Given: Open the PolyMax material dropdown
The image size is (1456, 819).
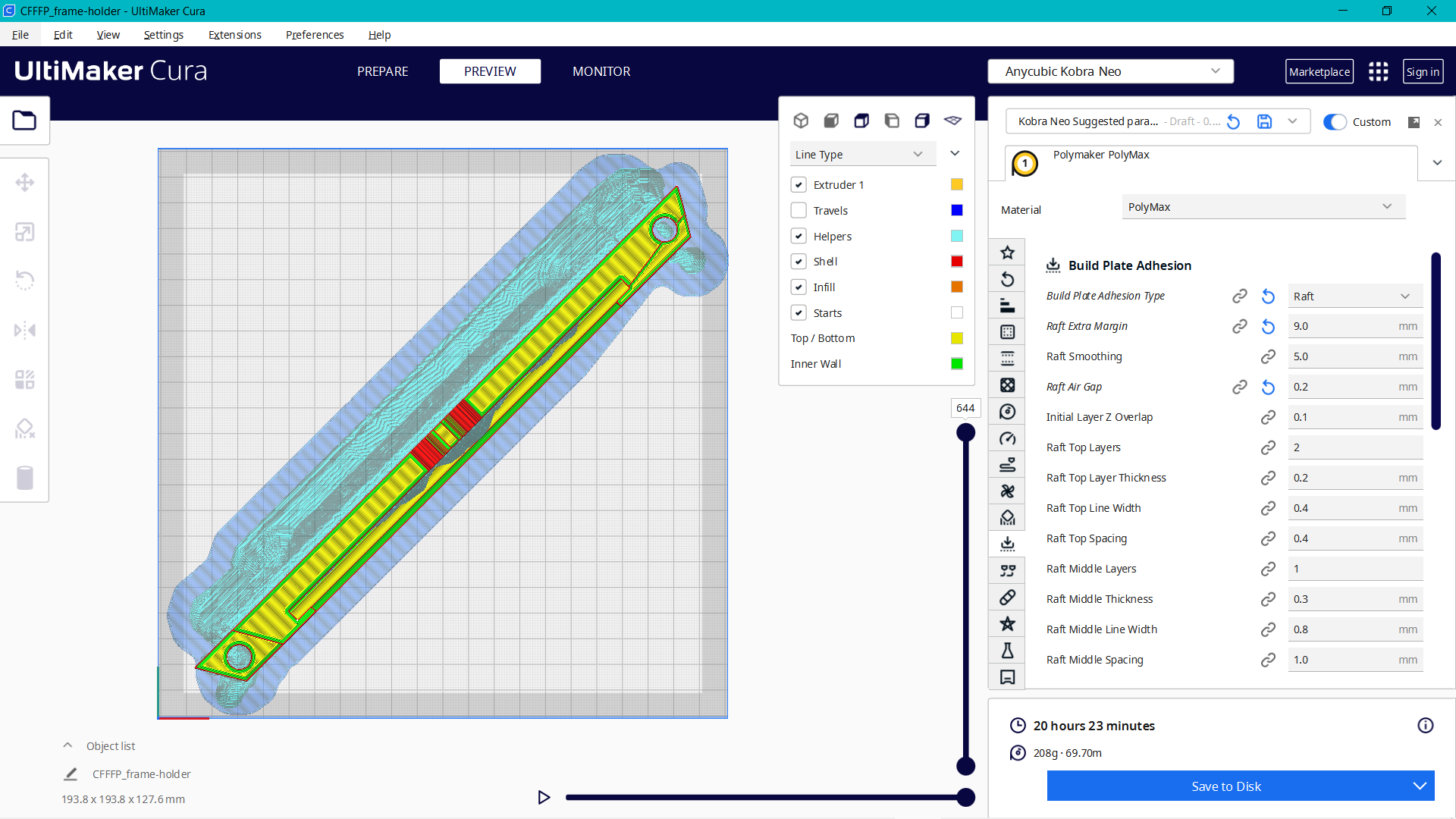Looking at the screenshot, I should coord(1263,206).
